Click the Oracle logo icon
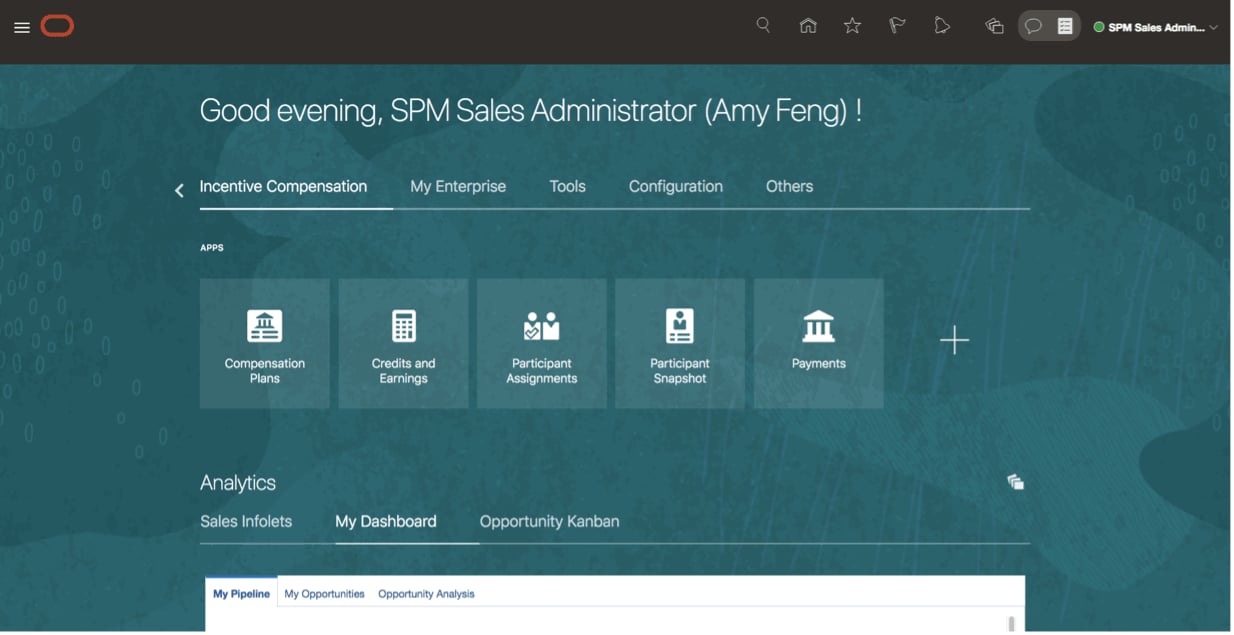The width and height of the screenshot is (1234, 635). point(57,27)
